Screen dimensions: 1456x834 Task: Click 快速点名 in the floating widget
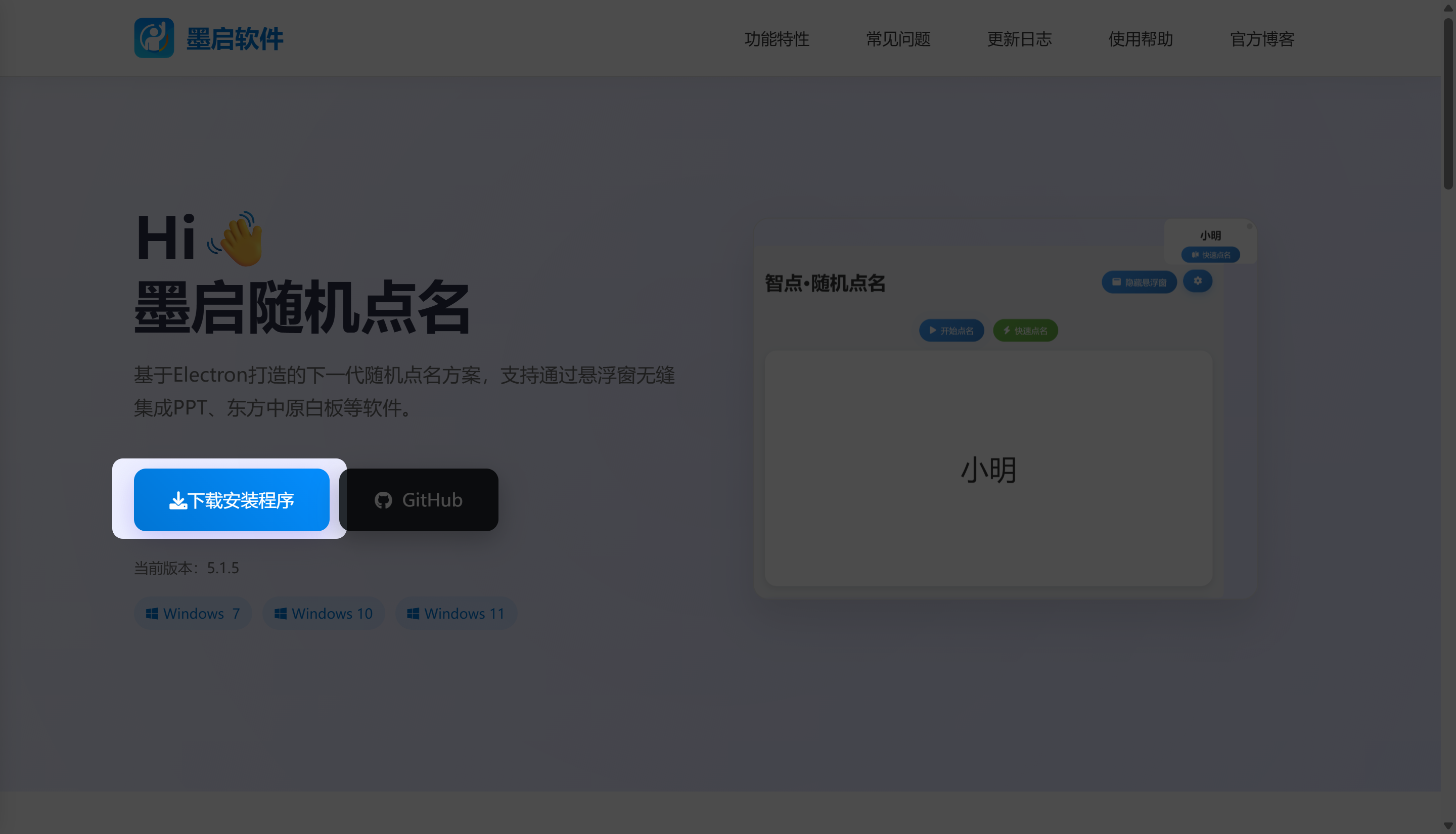[x=1210, y=255]
